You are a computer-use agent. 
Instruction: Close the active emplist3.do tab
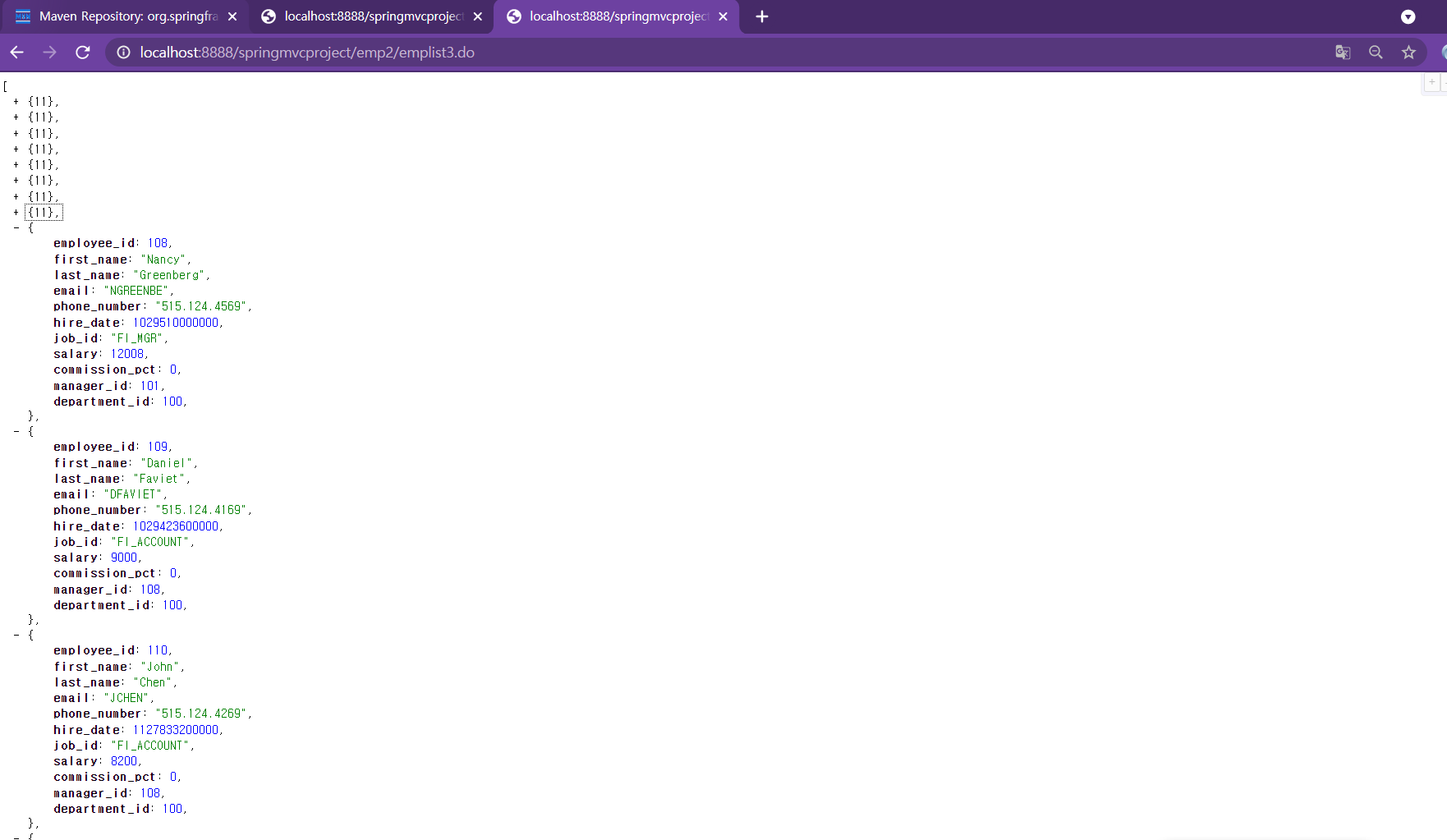pos(723,16)
